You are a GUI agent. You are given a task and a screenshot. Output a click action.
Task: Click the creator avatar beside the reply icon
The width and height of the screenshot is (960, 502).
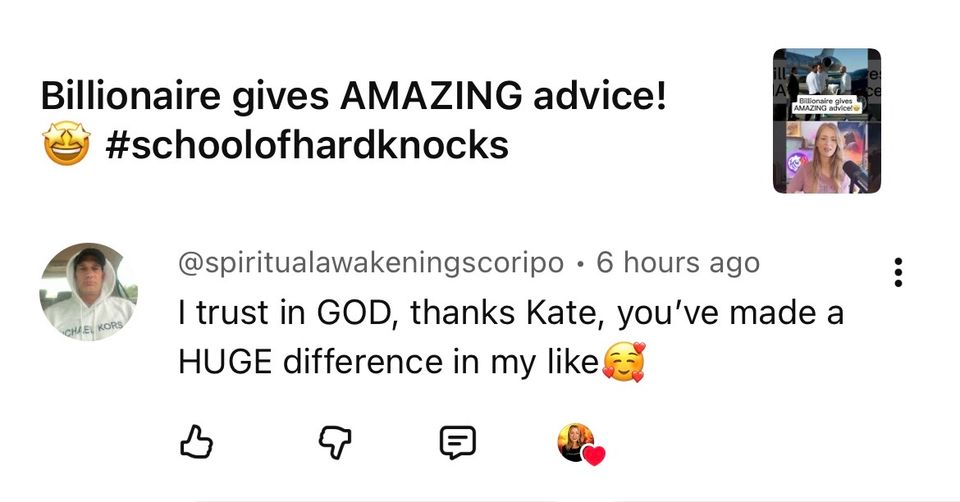(575, 440)
